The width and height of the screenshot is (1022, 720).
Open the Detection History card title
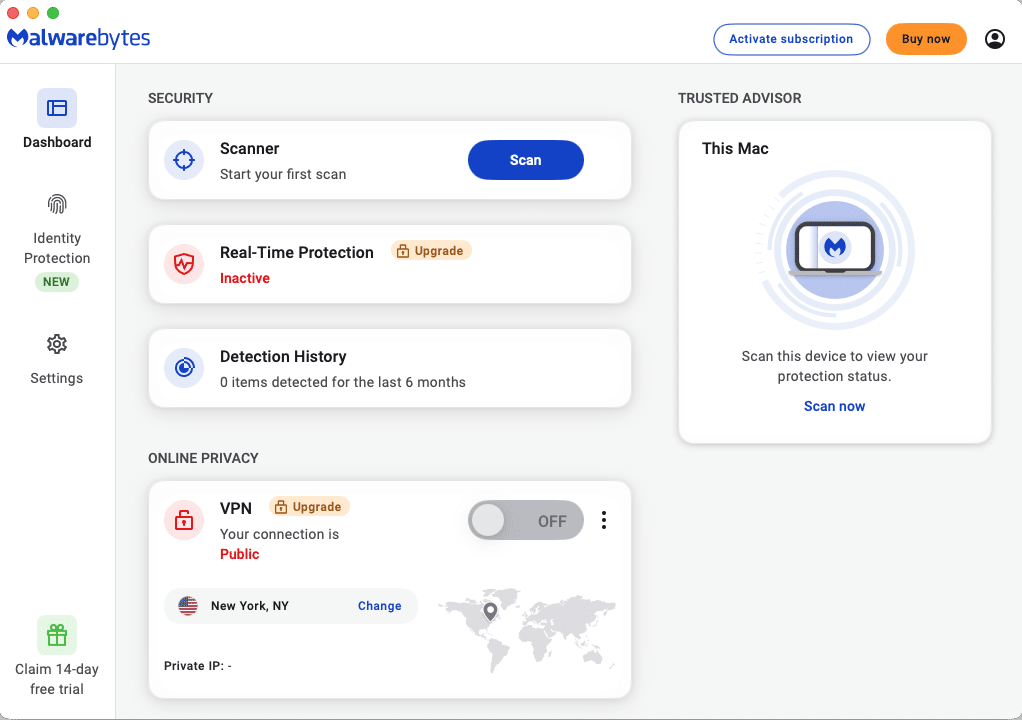pyautogui.click(x=283, y=356)
